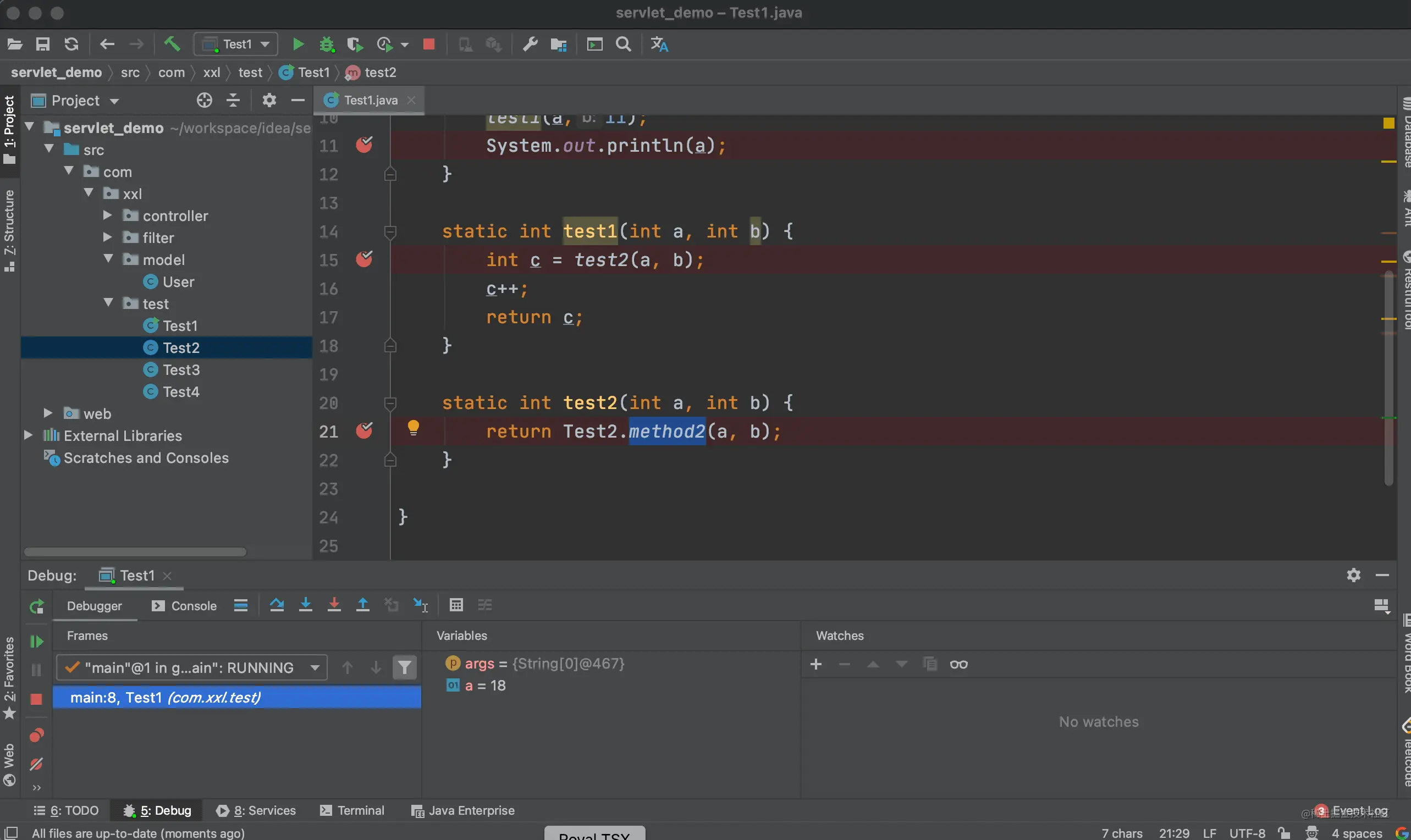Toggle the breakpoint on line 11

pos(364,145)
